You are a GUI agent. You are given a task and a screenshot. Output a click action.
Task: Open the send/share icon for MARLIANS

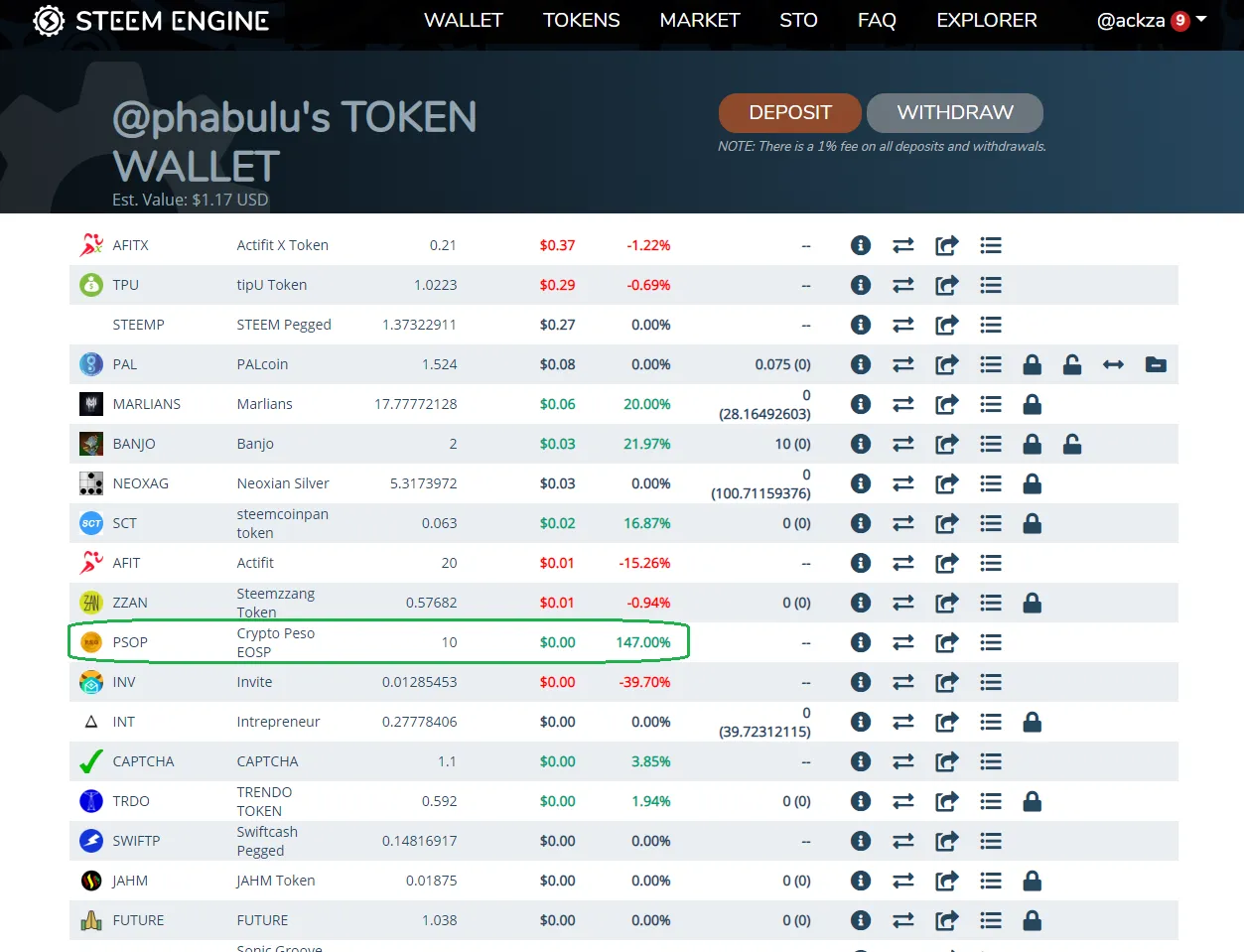pos(947,404)
